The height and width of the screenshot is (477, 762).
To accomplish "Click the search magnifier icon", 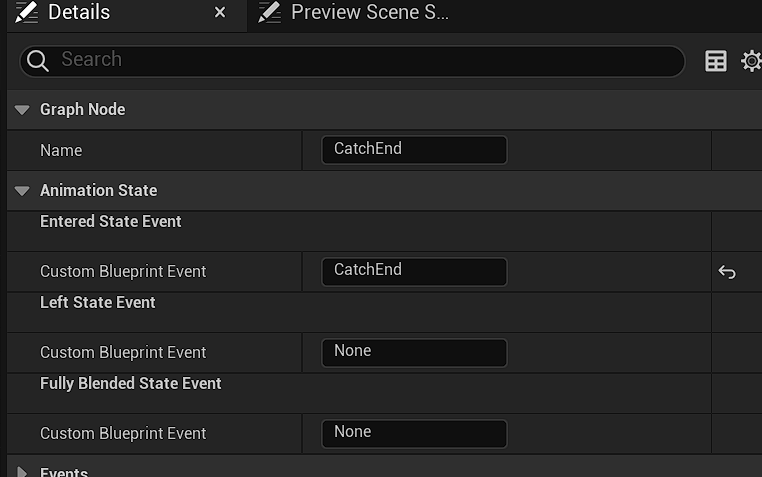I will (37, 61).
